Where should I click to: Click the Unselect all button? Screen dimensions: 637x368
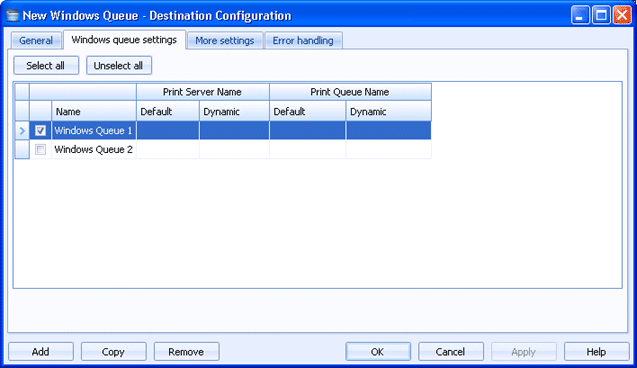(x=119, y=65)
